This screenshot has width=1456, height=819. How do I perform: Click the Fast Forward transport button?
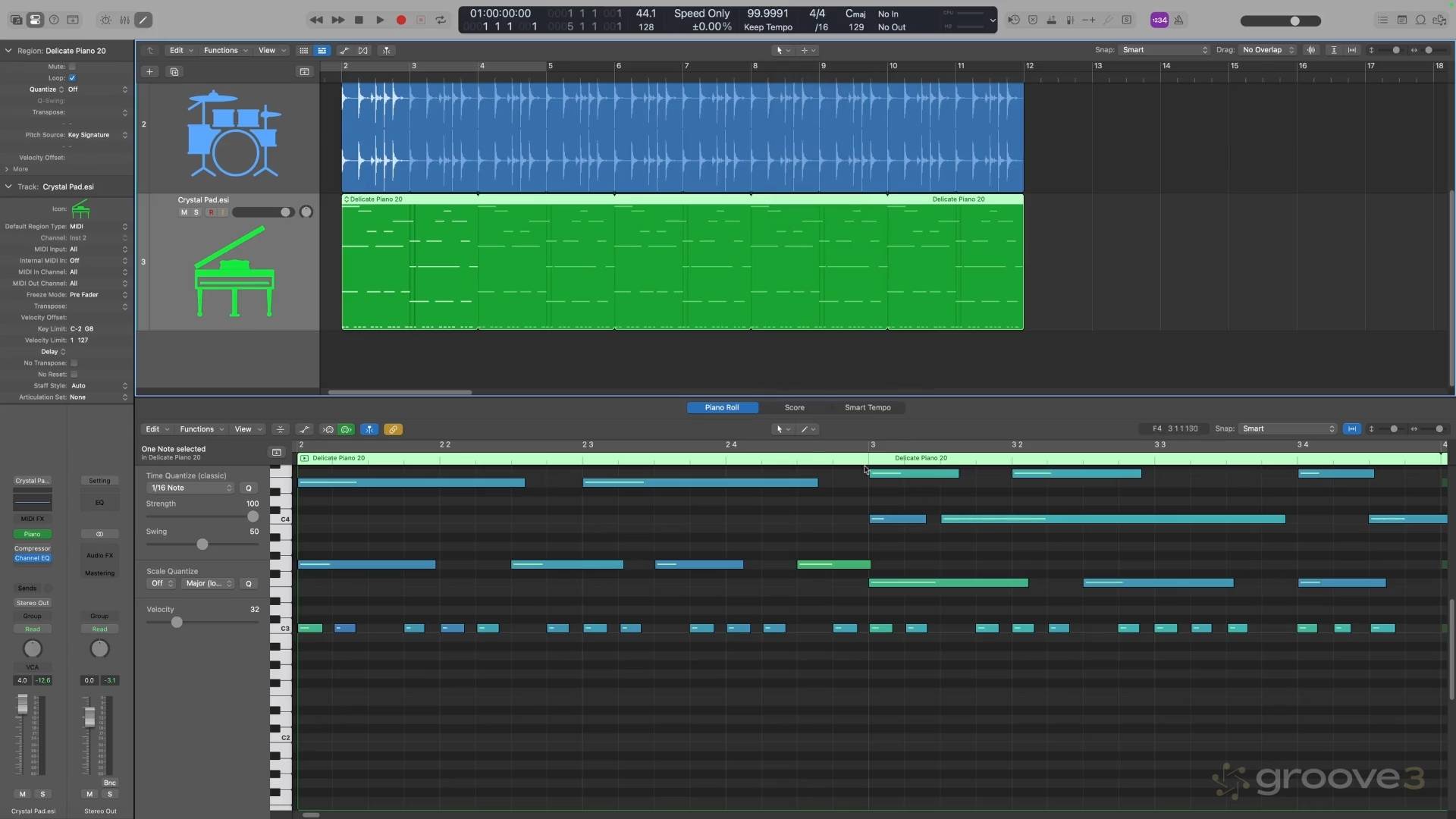pos(338,20)
